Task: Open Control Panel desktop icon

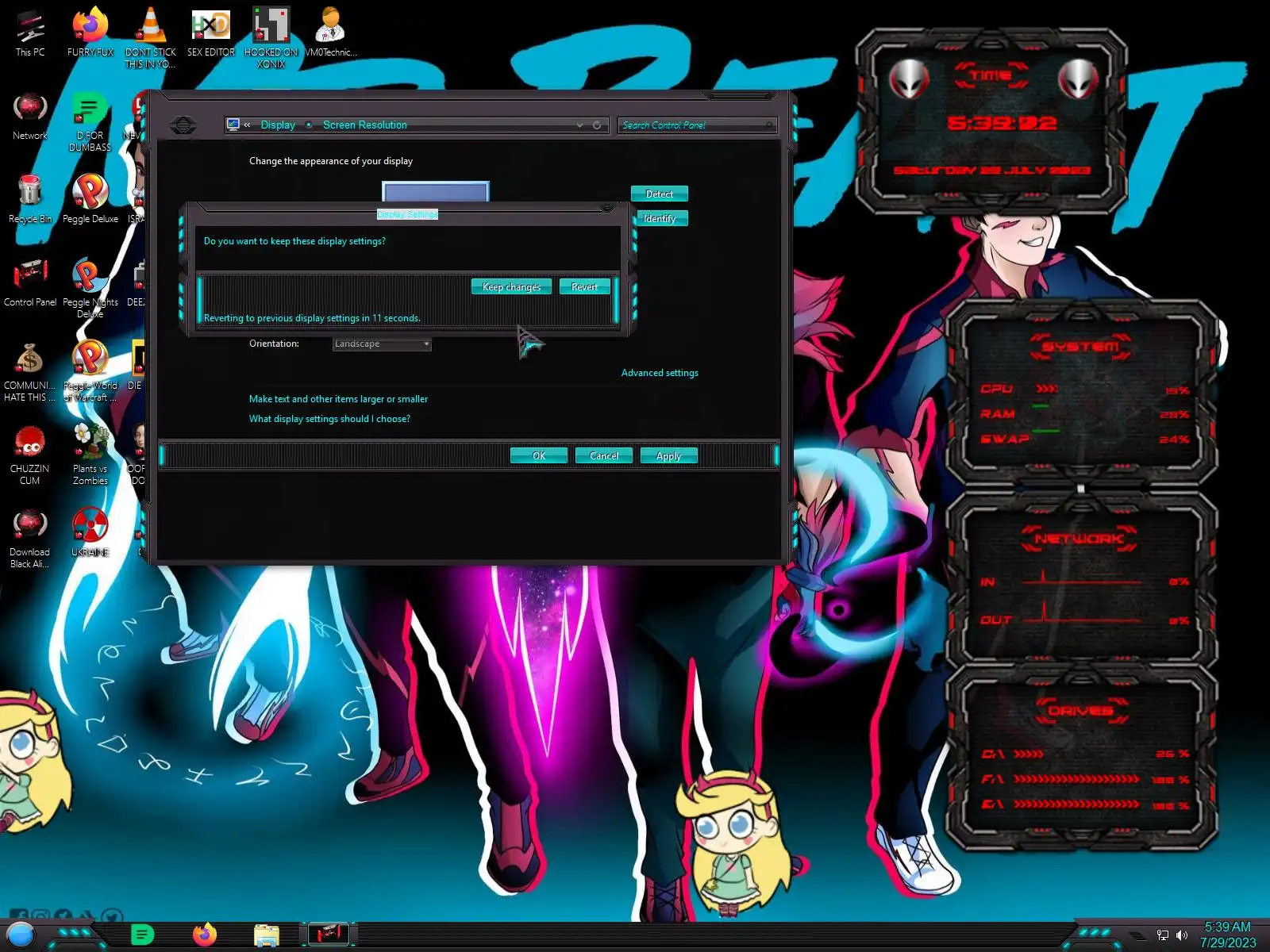Action: [x=30, y=282]
